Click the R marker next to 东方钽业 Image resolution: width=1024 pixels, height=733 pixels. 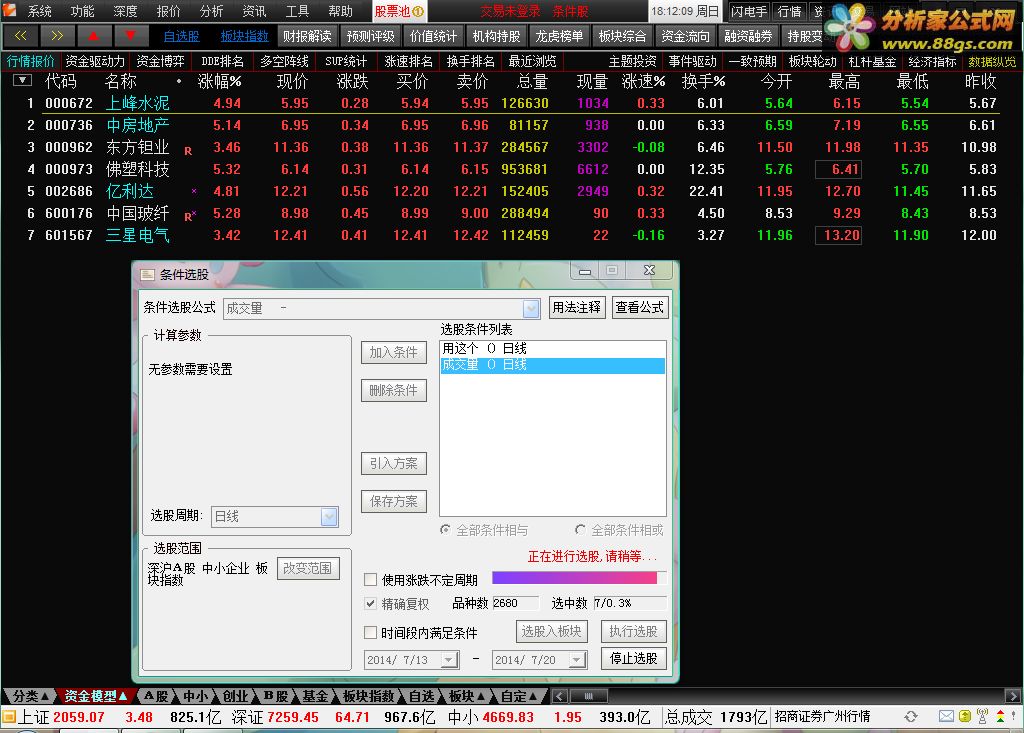pyautogui.click(x=188, y=151)
